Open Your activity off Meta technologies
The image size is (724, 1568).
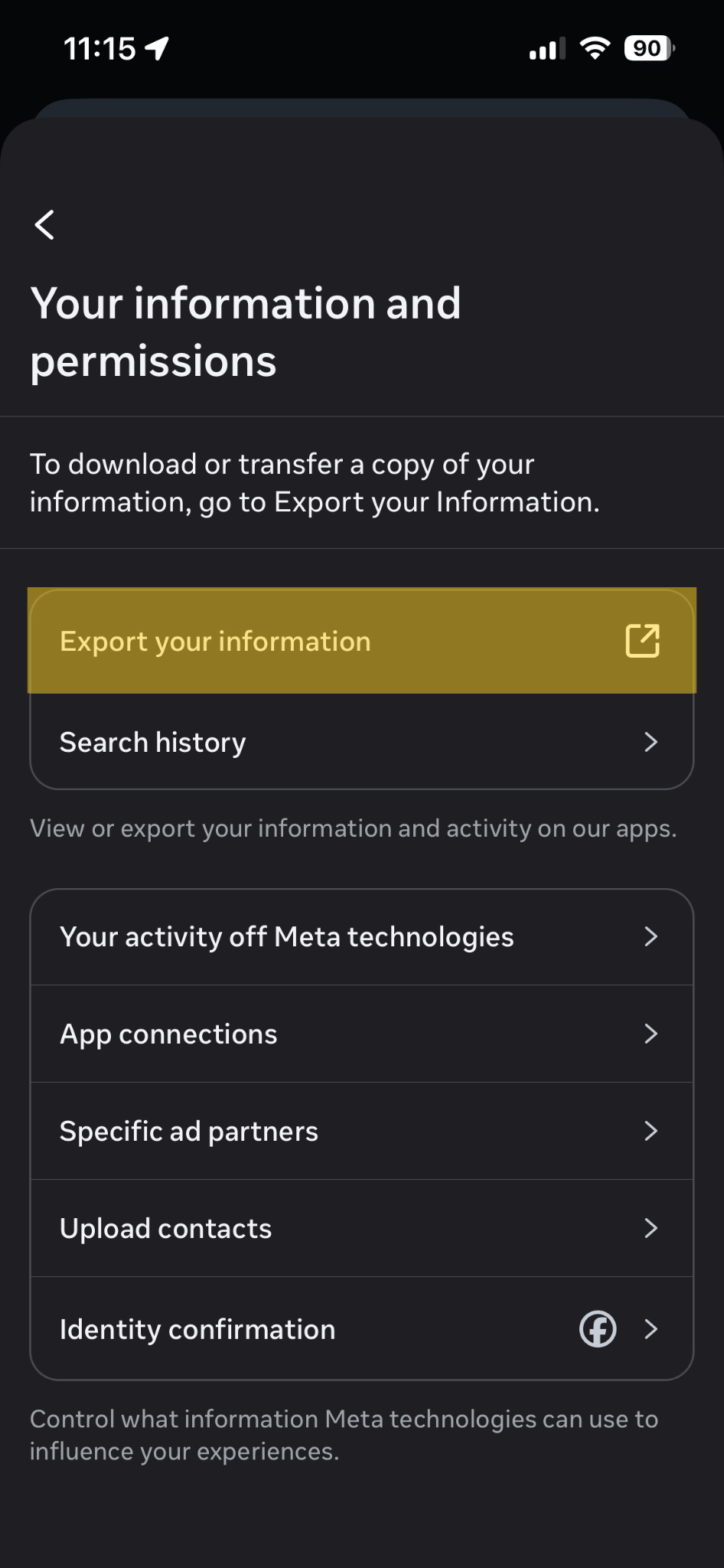362,936
